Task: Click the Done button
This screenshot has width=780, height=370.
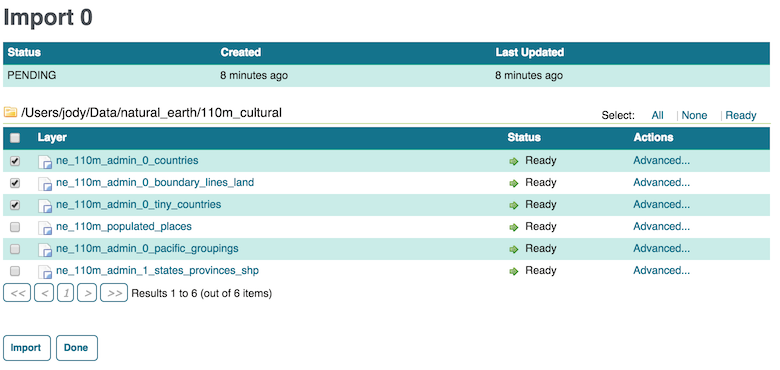Action: [x=77, y=348]
